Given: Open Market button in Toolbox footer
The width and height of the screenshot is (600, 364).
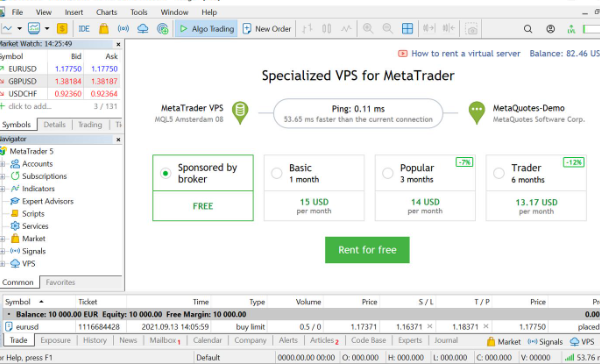Looking at the screenshot, I should click(504, 341).
